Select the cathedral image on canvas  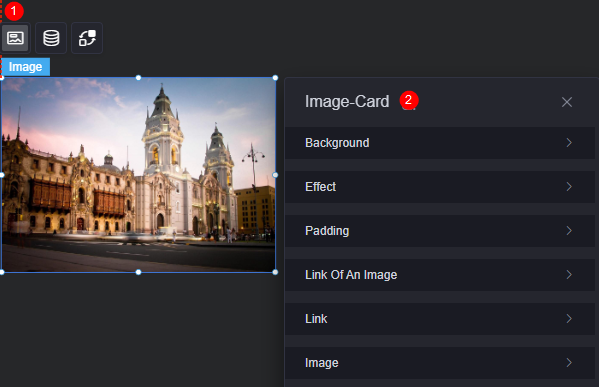click(x=138, y=175)
